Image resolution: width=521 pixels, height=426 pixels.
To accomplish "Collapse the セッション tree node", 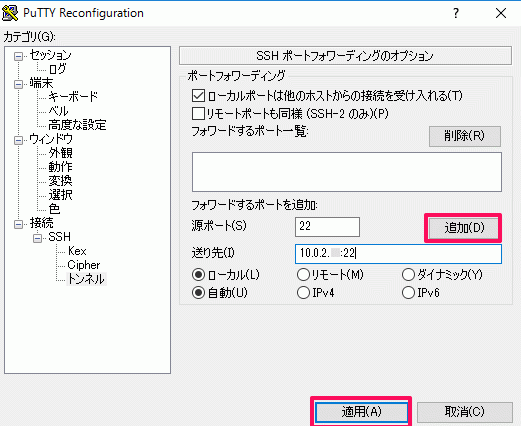I will (x=18, y=56).
